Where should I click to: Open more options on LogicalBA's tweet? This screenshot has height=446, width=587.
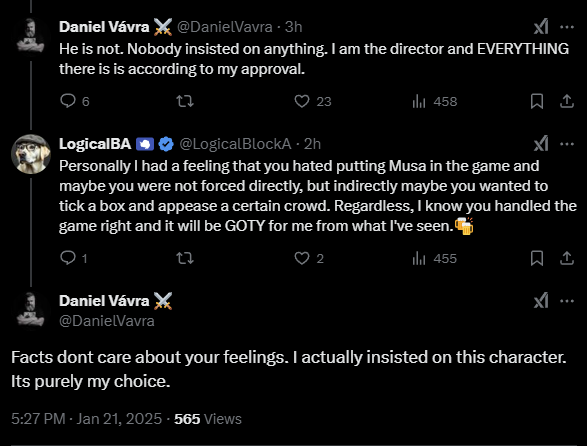[x=567, y=144]
